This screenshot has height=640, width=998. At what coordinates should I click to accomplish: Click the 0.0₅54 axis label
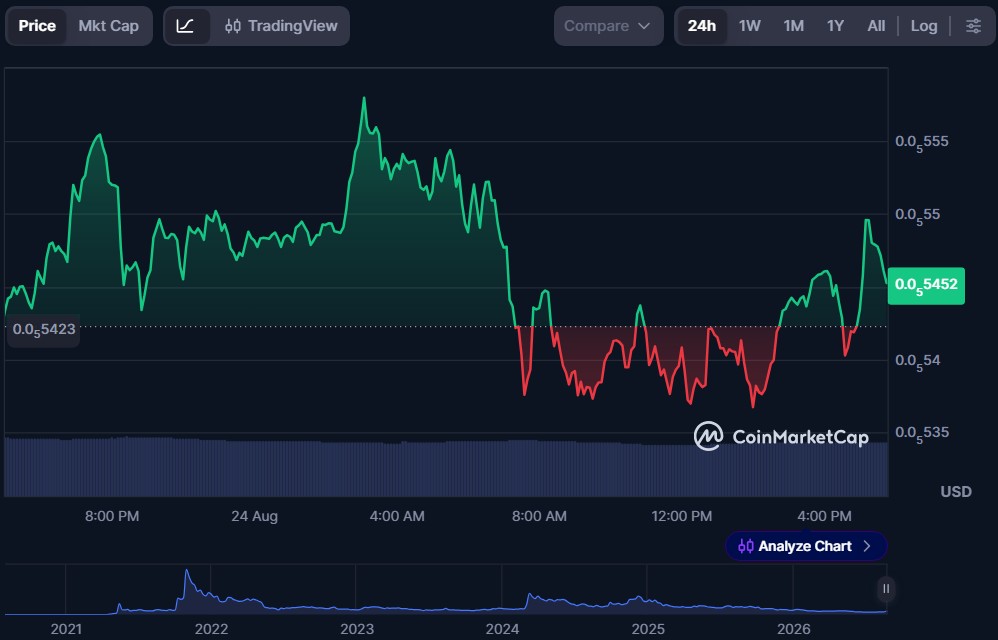coord(917,361)
